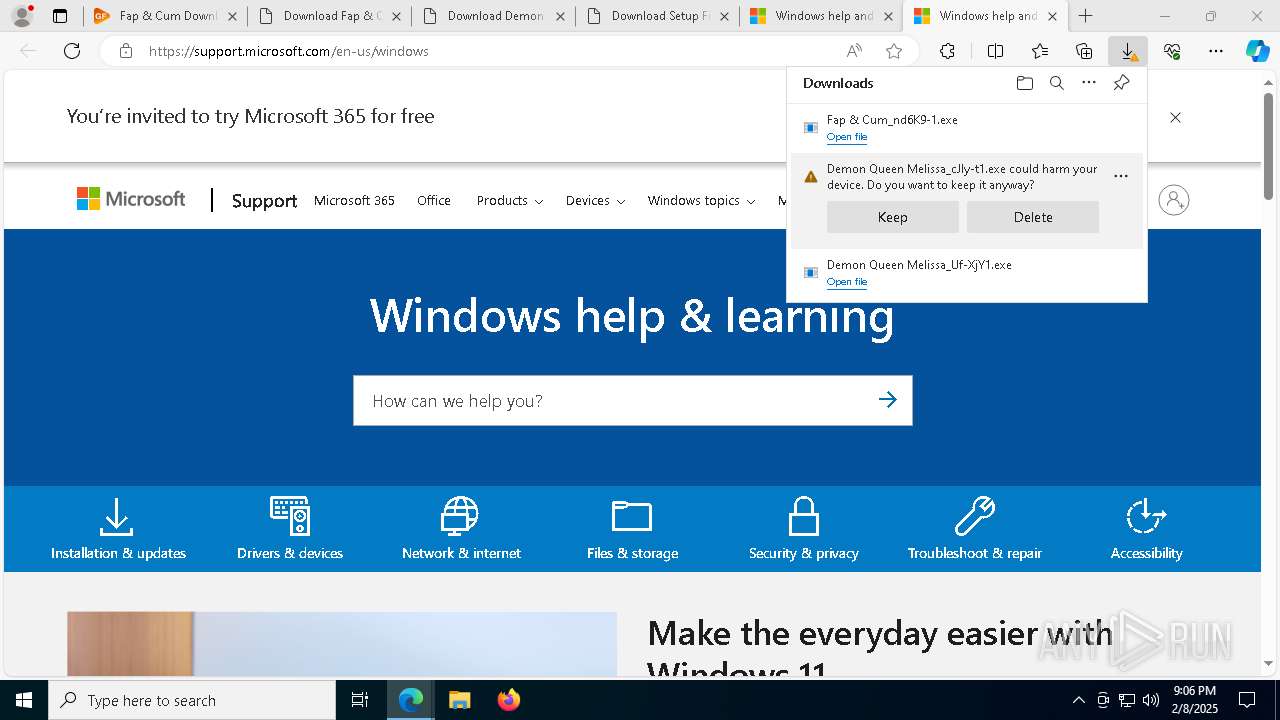Screen dimensions: 1280x720
Task: Open Edge Settings and more menu
Action: (1216, 51)
